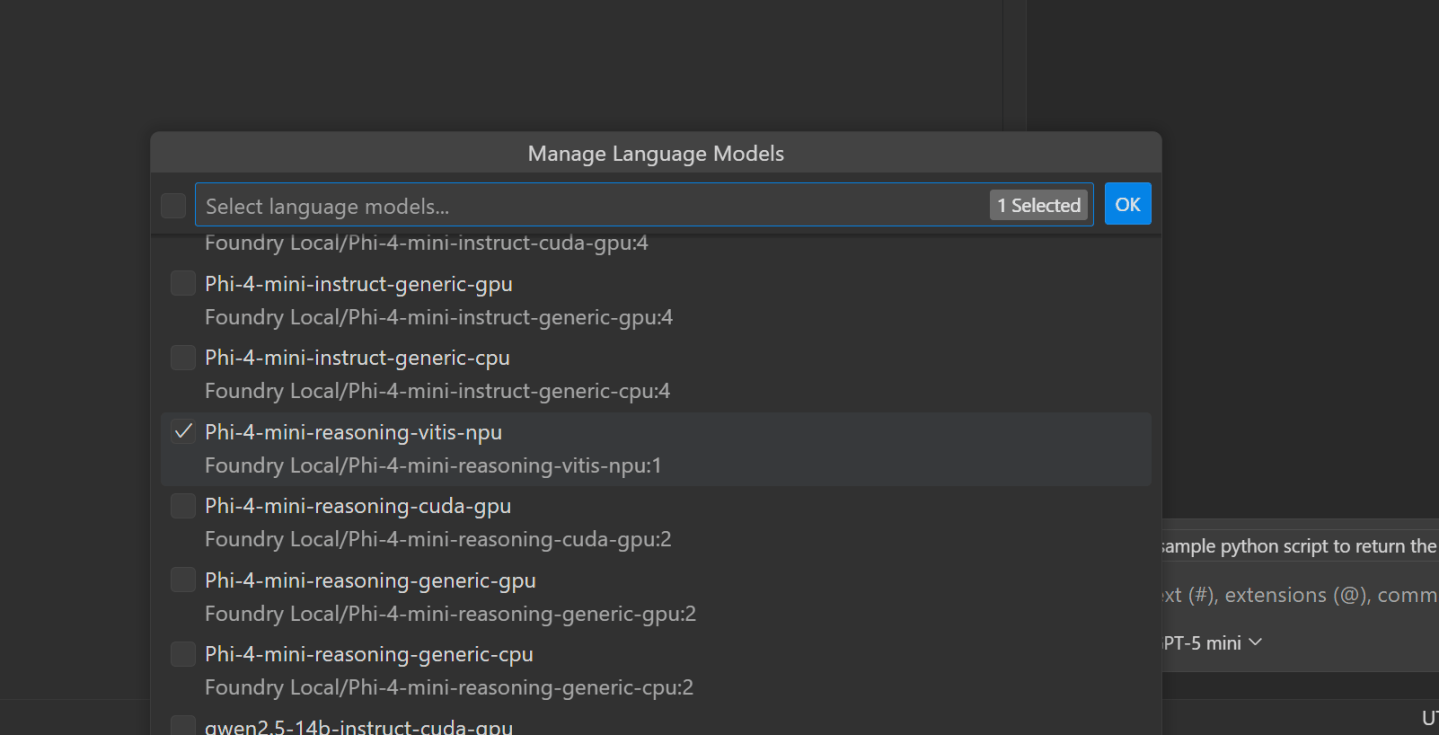Click the "Phi-4-mini-reasoning-cuda-gpu" model name
Image resolution: width=1439 pixels, height=735 pixels.
pos(358,506)
